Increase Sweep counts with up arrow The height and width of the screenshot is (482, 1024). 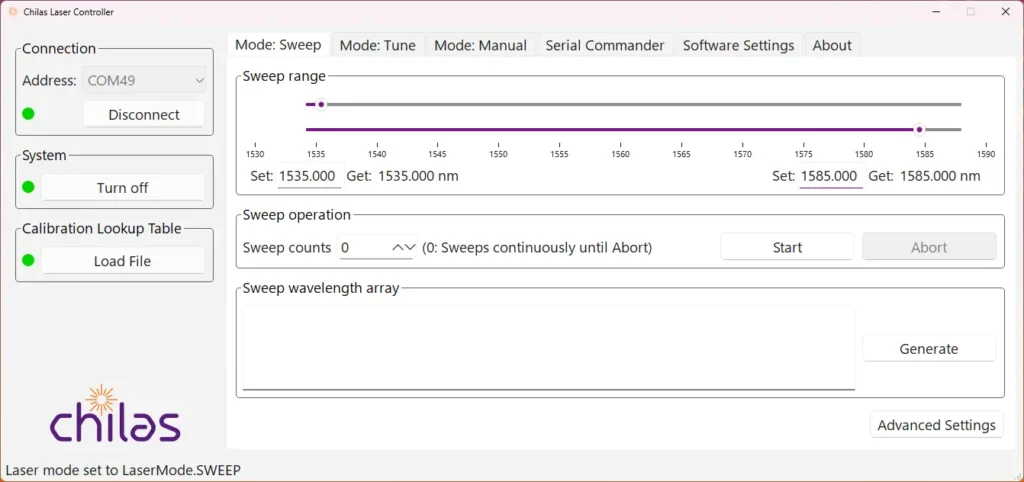tap(397, 248)
